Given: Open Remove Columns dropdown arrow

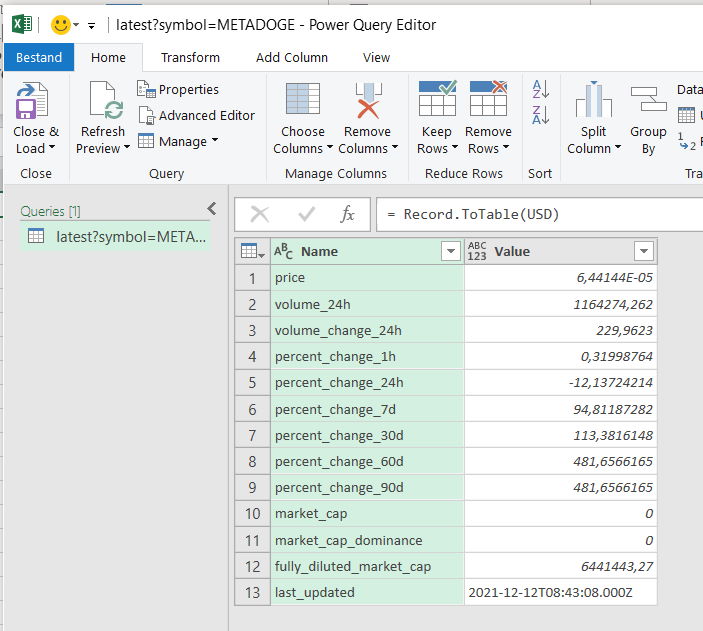Looking at the screenshot, I should coord(395,147).
